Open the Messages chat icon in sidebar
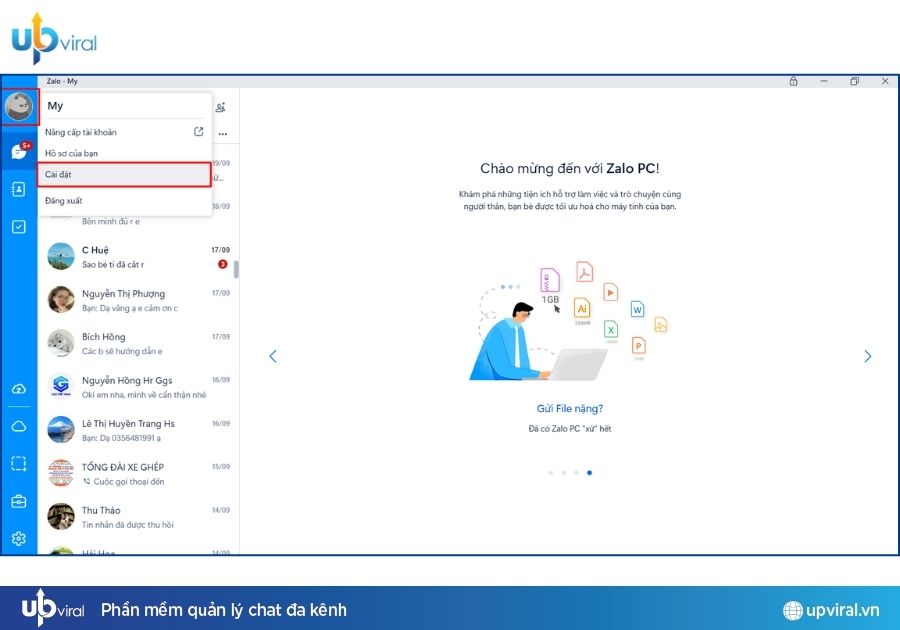The height and width of the screenshot is (630, 900). pyautogui.click(x=19, y=151)
